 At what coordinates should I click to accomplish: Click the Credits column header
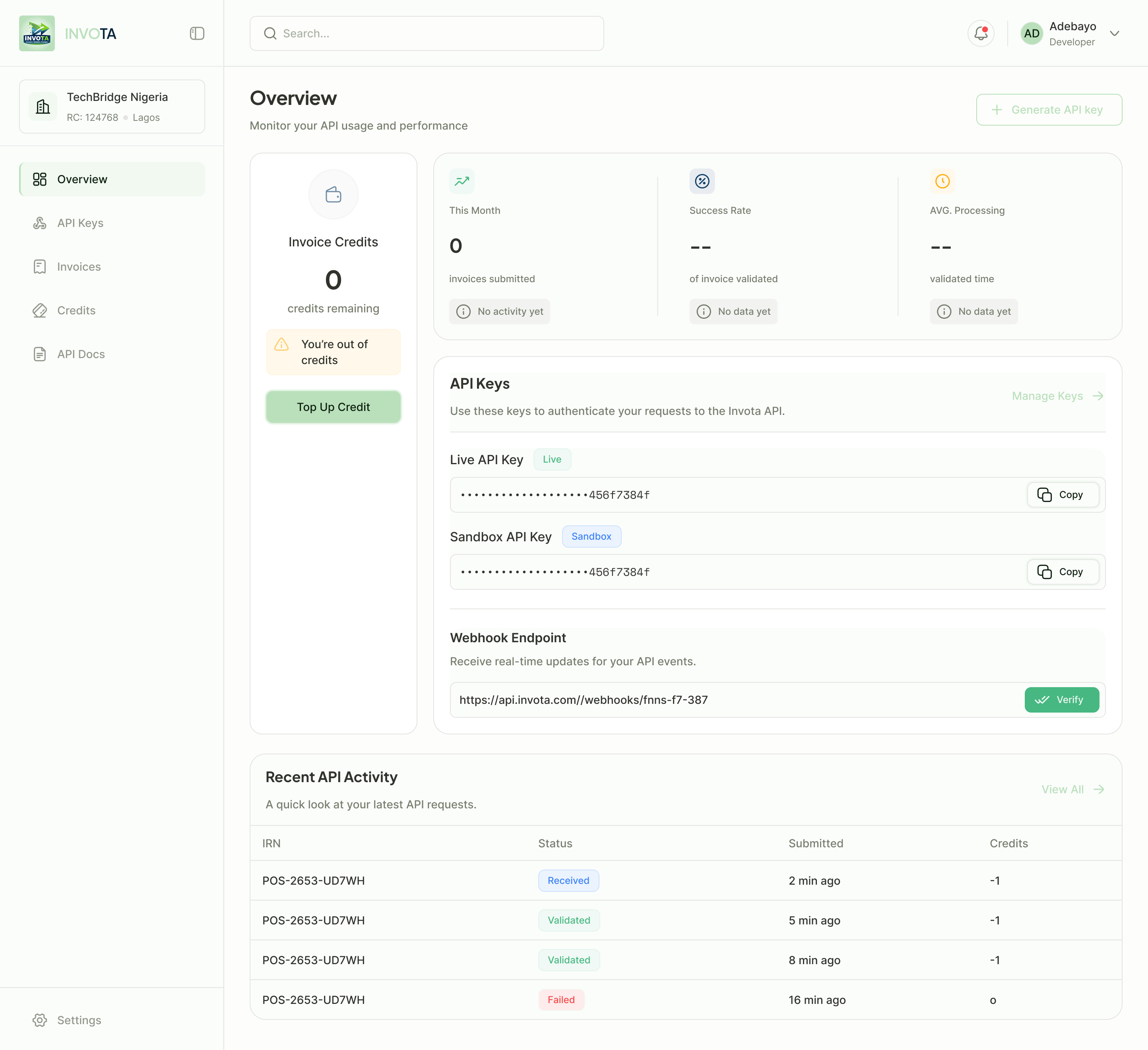tap(1008, 843)
